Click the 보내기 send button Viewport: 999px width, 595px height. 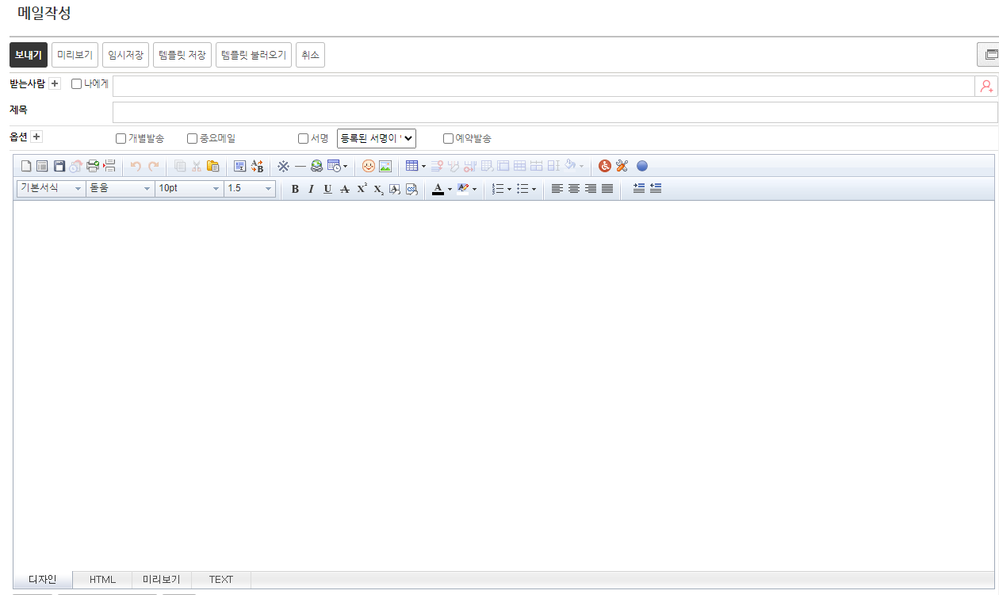pos(28,55)
